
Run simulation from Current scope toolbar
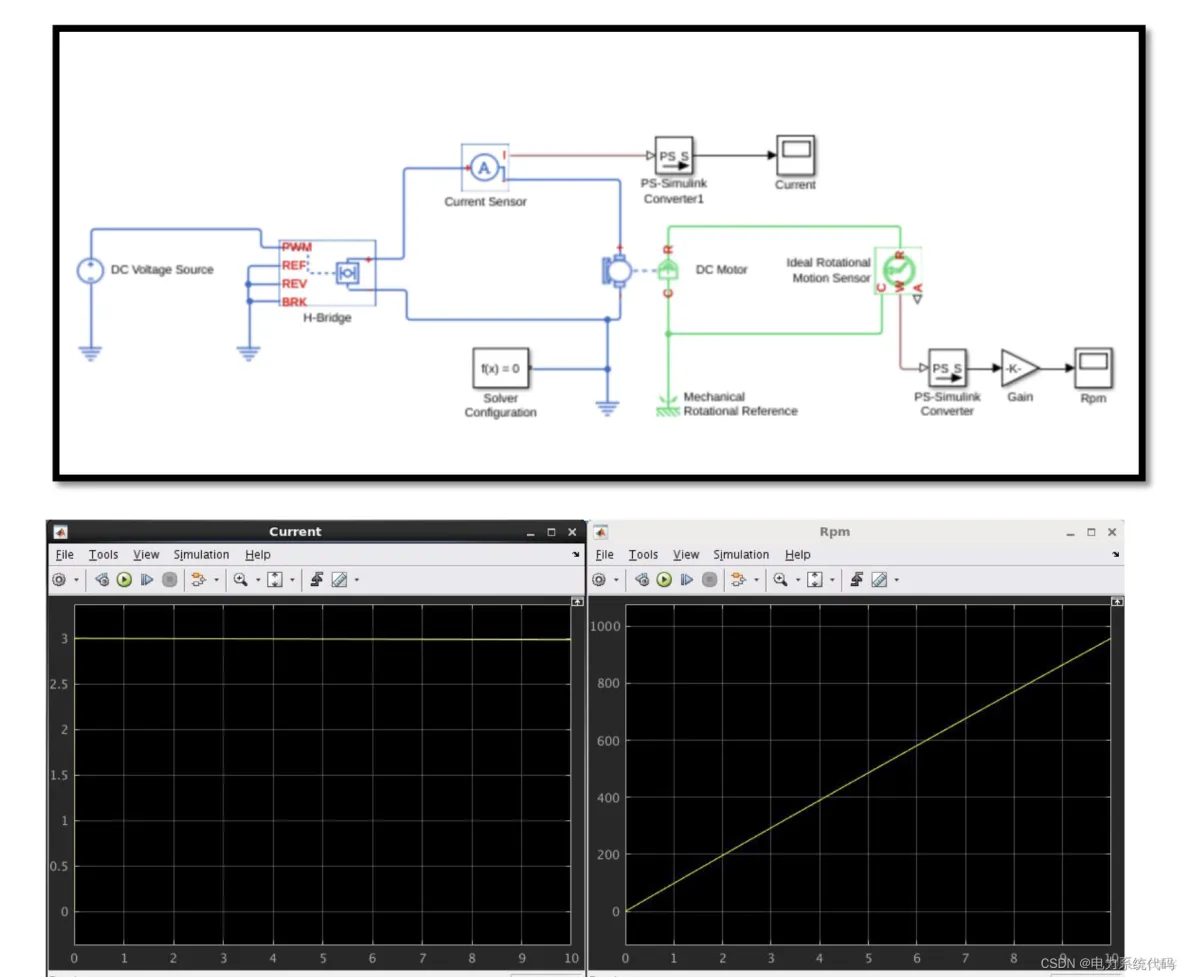click(125, 580)
